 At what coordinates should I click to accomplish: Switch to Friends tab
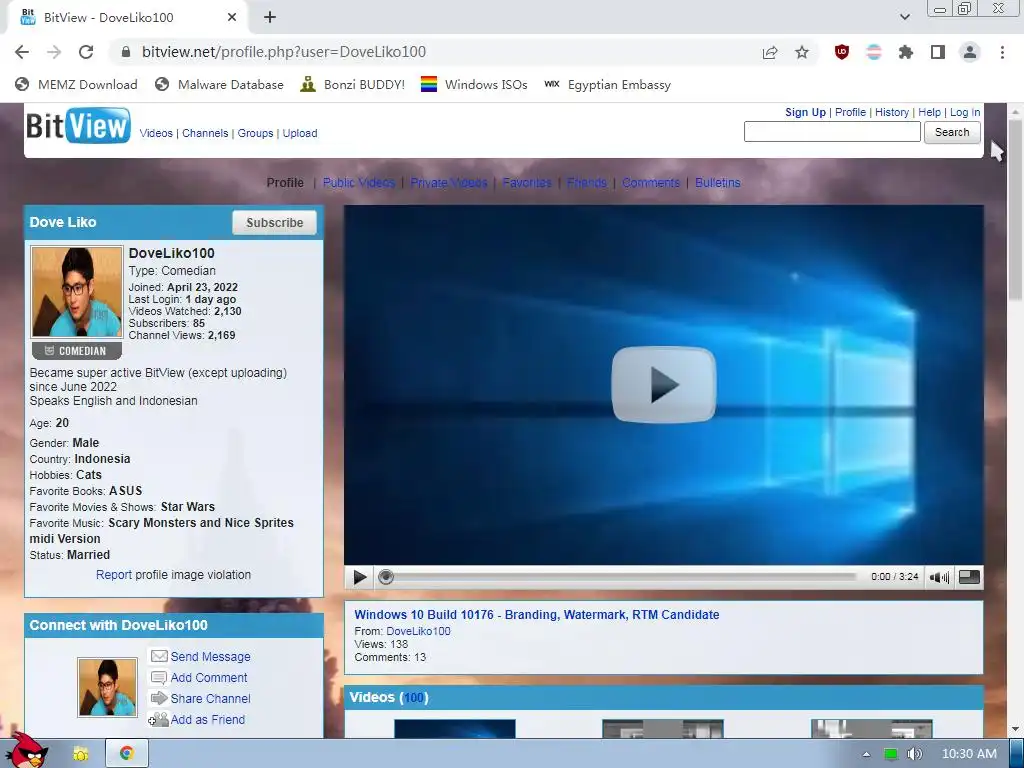click(586, 183)
